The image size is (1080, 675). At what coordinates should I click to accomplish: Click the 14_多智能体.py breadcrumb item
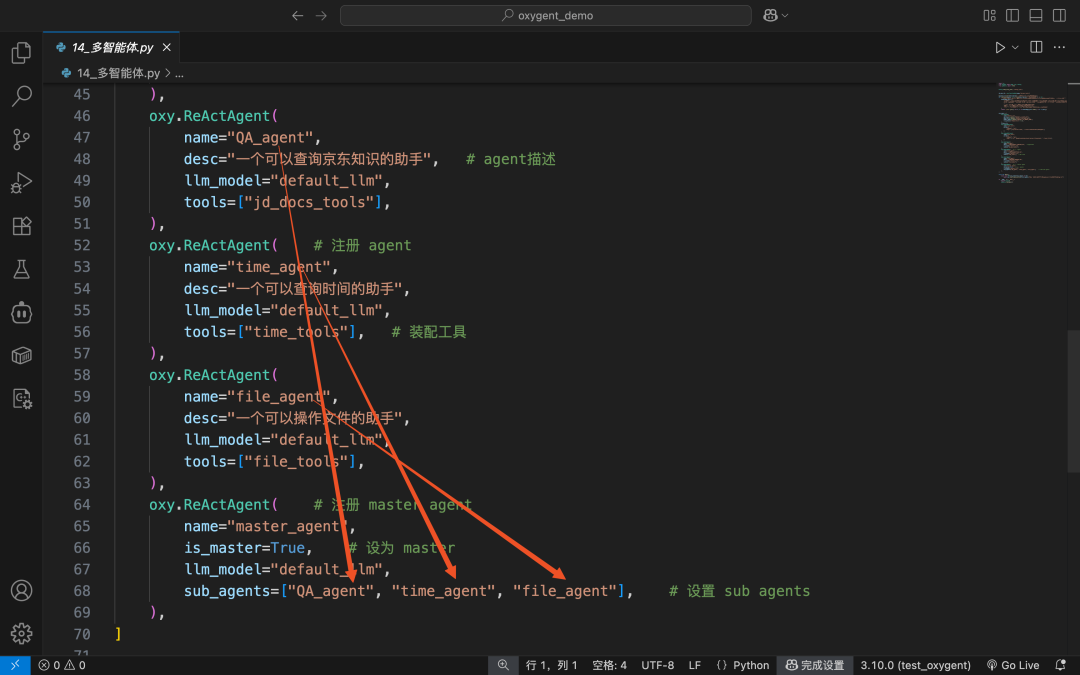pyautogui.click(x=111, y=73)
